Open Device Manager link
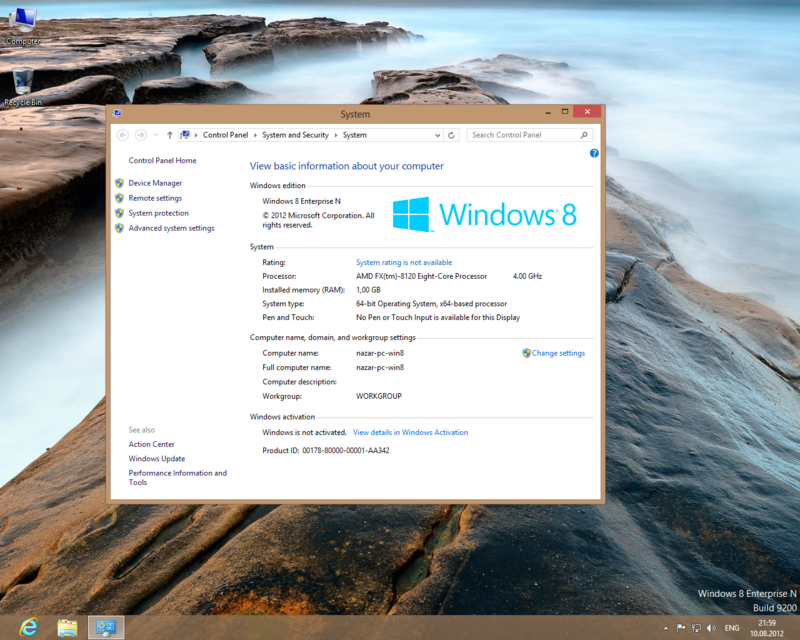 pos(155,183)
